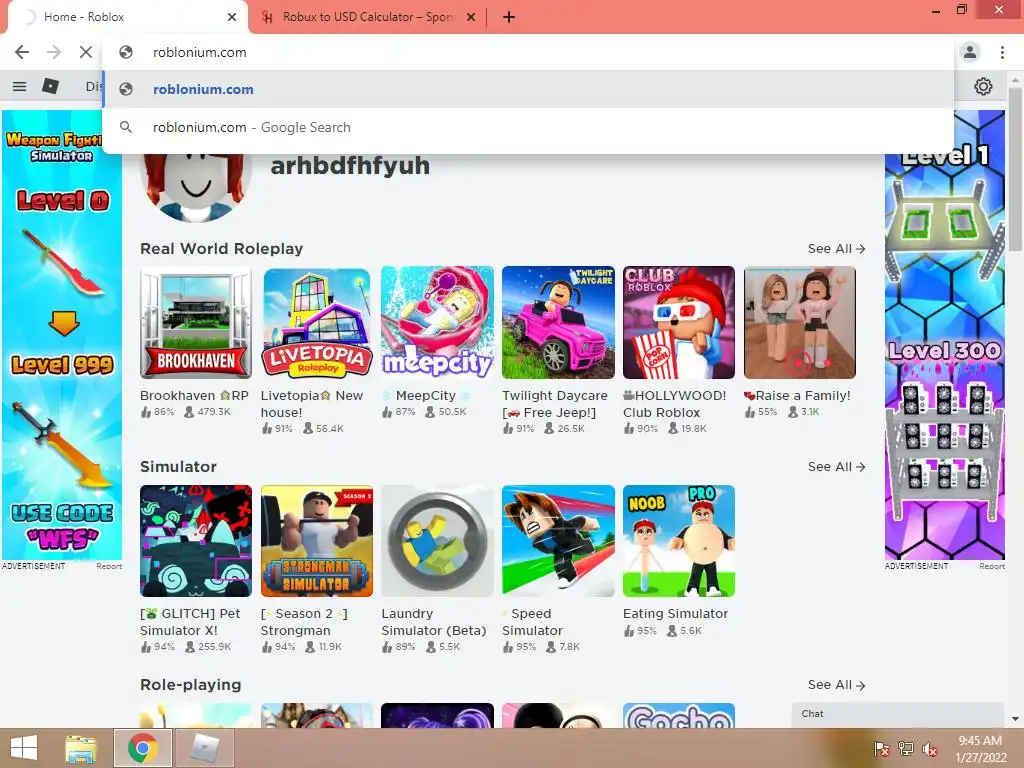Open Speed Simulator thumbnail
The width and height of the screenshot is (1024, 768).
[558, 541]
